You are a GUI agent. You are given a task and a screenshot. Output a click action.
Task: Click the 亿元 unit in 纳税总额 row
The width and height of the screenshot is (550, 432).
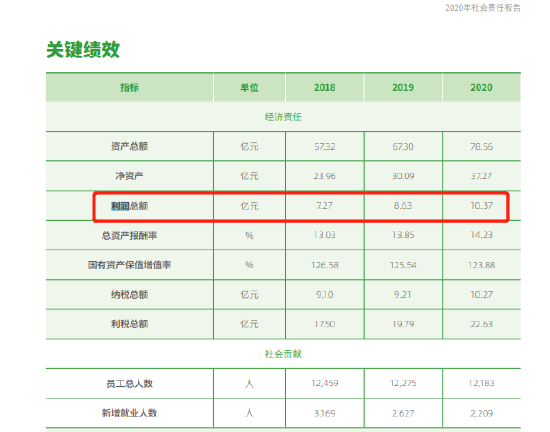(x=249, y=295)
